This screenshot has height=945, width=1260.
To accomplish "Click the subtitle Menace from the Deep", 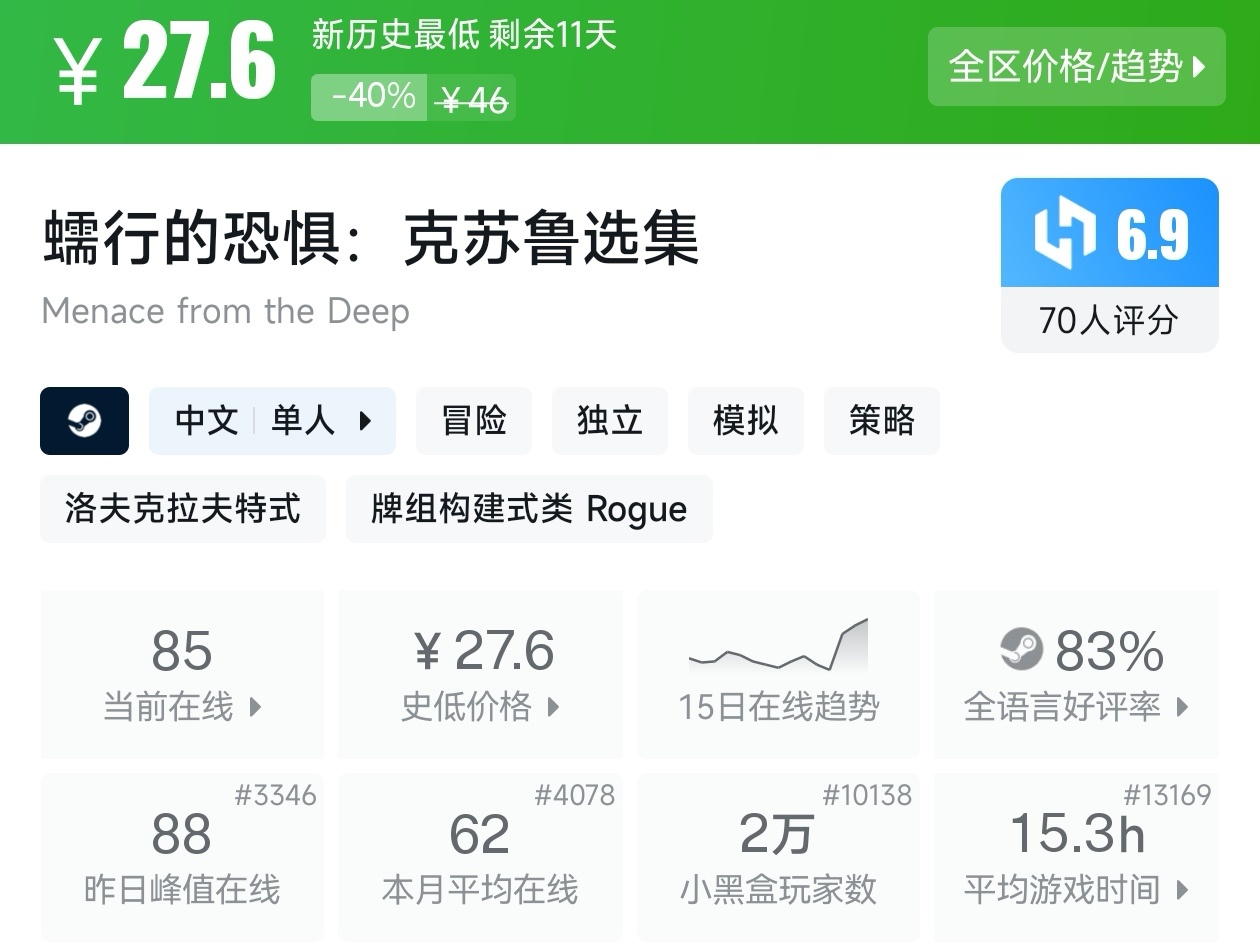I will click(x=226, y=311).
